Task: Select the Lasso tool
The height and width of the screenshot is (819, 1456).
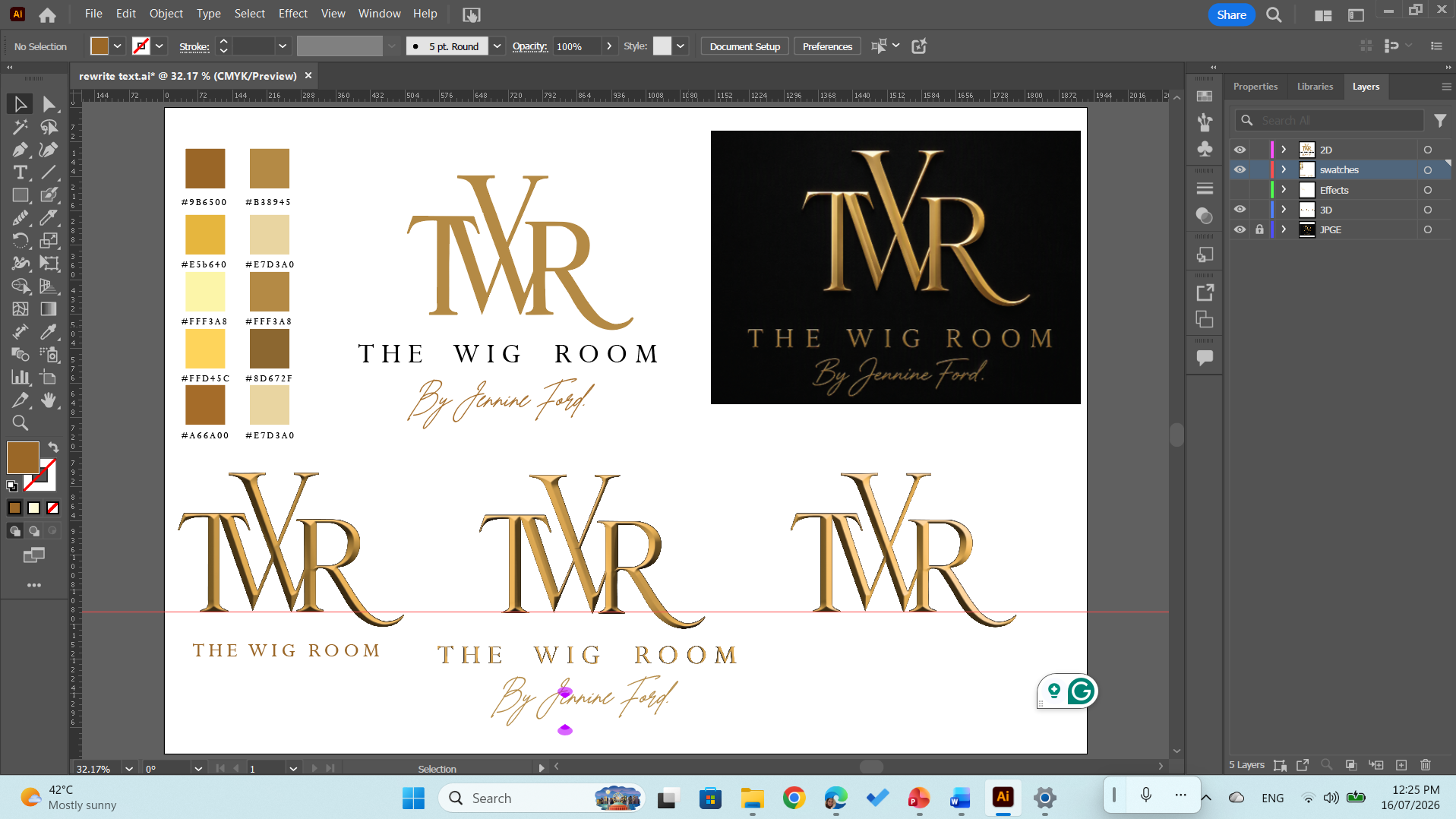Action: pyautogui.click(x=49, y=127)
